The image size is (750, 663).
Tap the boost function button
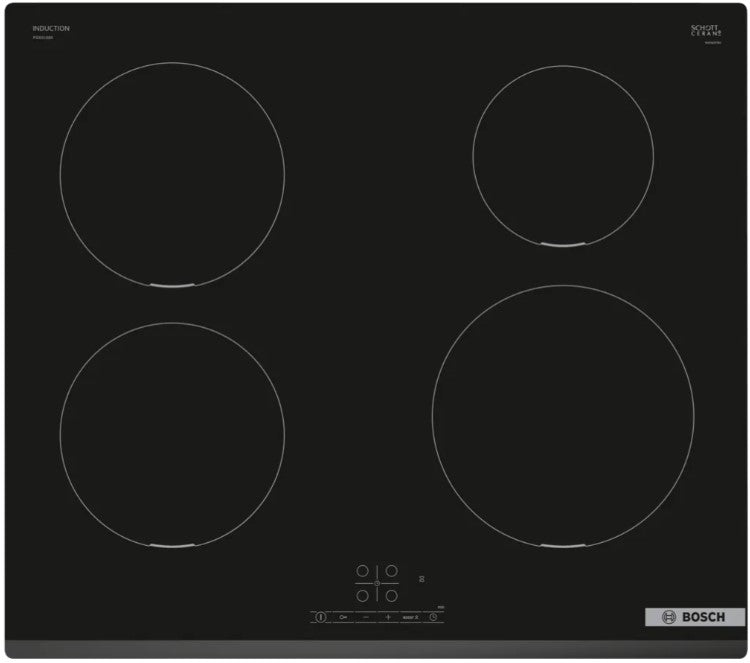tap(409, 617)
